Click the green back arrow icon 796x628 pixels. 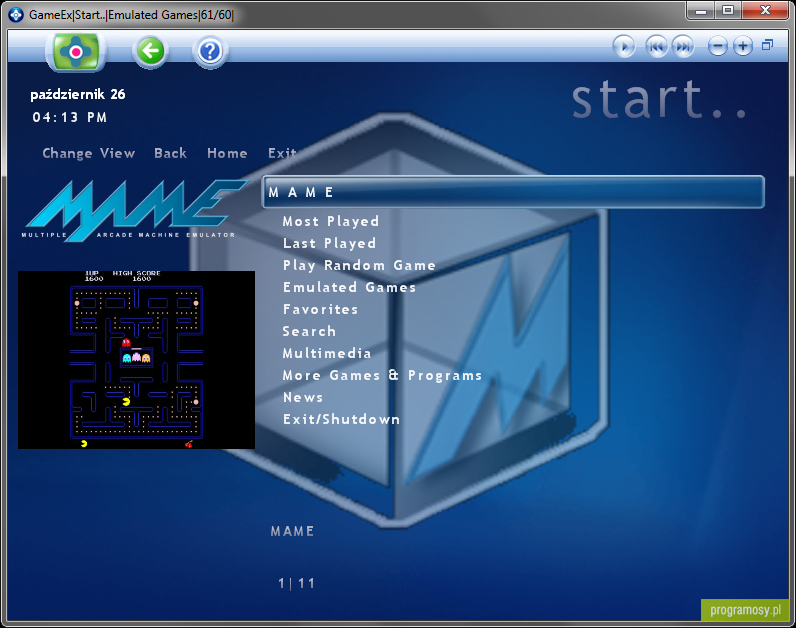(x=150, y=51)
